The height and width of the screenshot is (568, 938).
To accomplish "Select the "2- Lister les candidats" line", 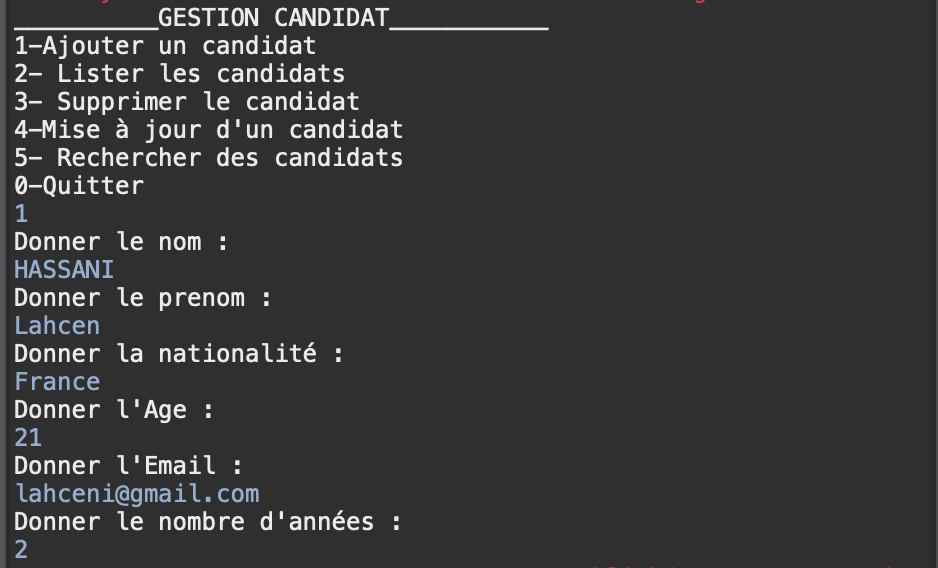I will pyautogui.click(x=179, y=74).
